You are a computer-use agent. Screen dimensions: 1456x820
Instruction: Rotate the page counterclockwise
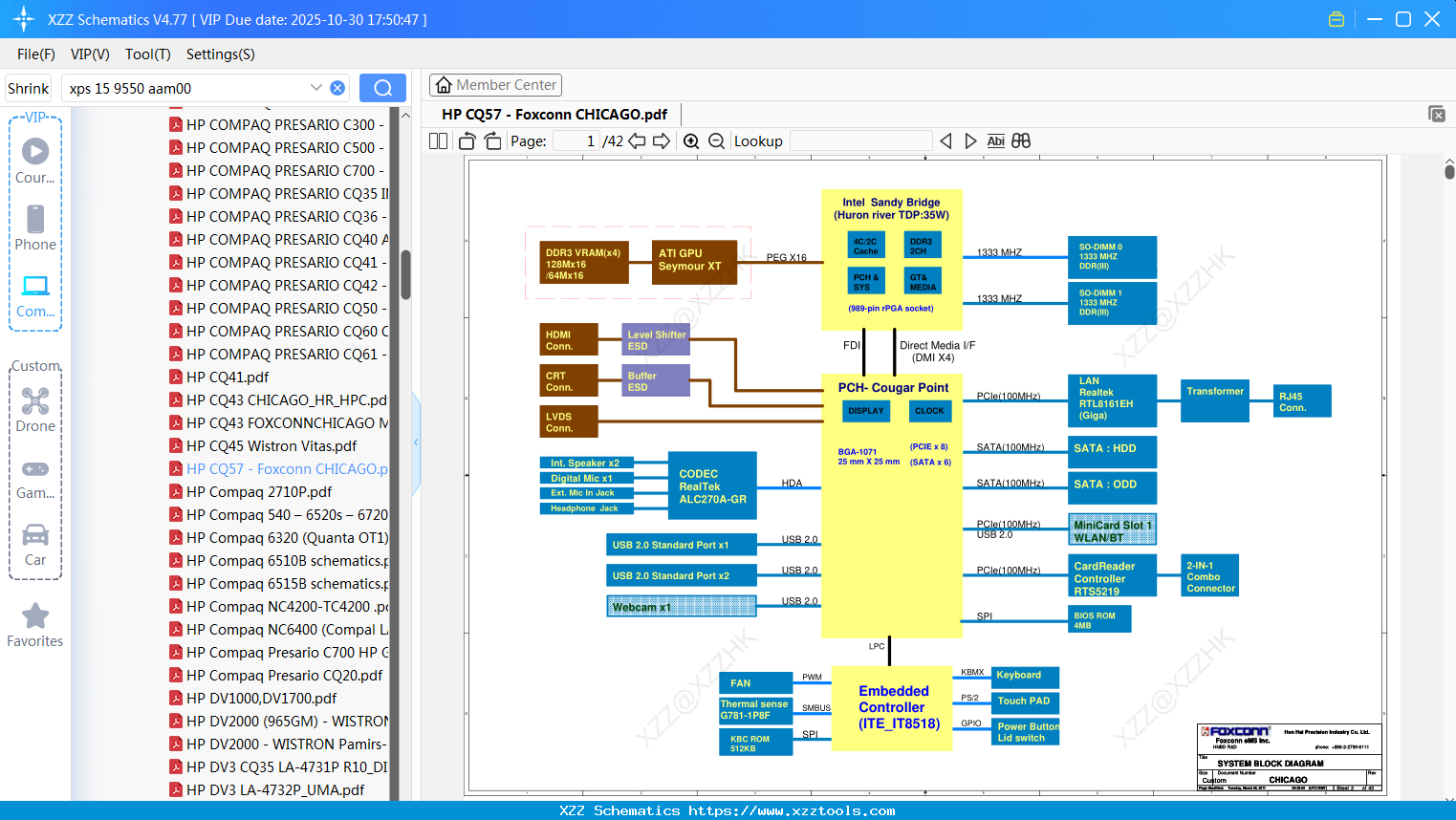point(467,141)
